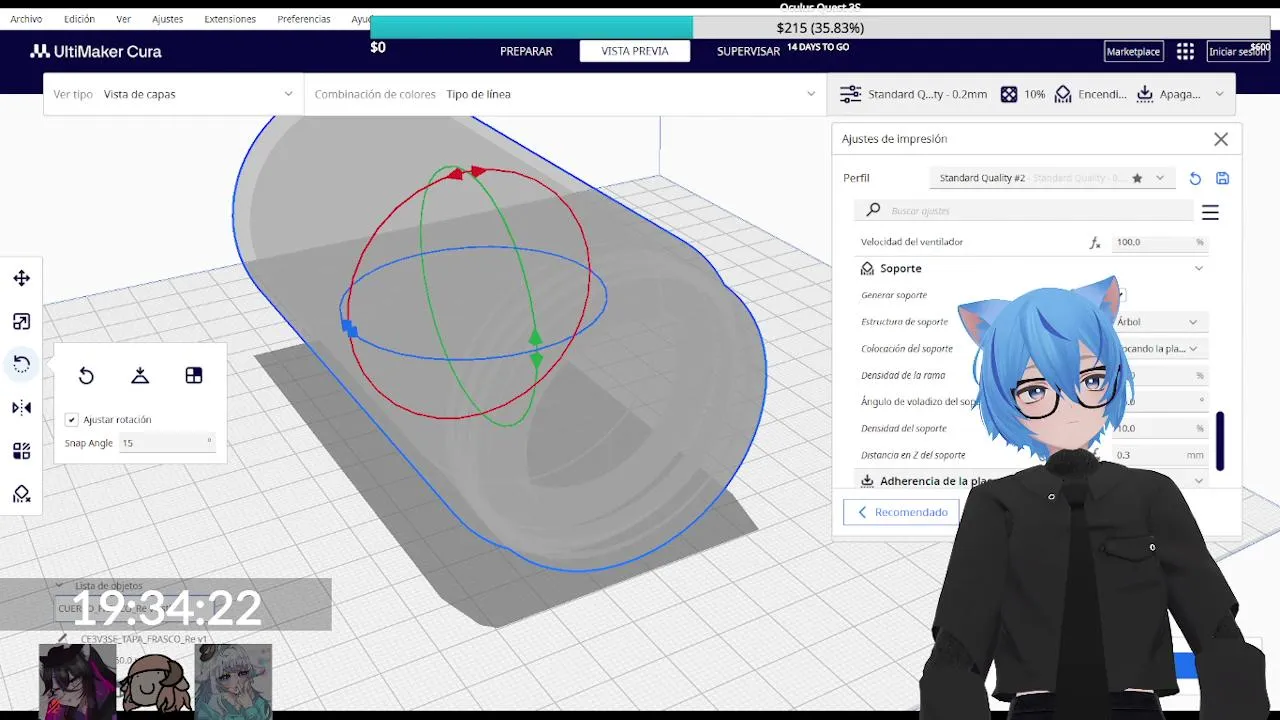1280x720 pixels.
Task: Click the Generar soporte label
Action: coord(894,295)
